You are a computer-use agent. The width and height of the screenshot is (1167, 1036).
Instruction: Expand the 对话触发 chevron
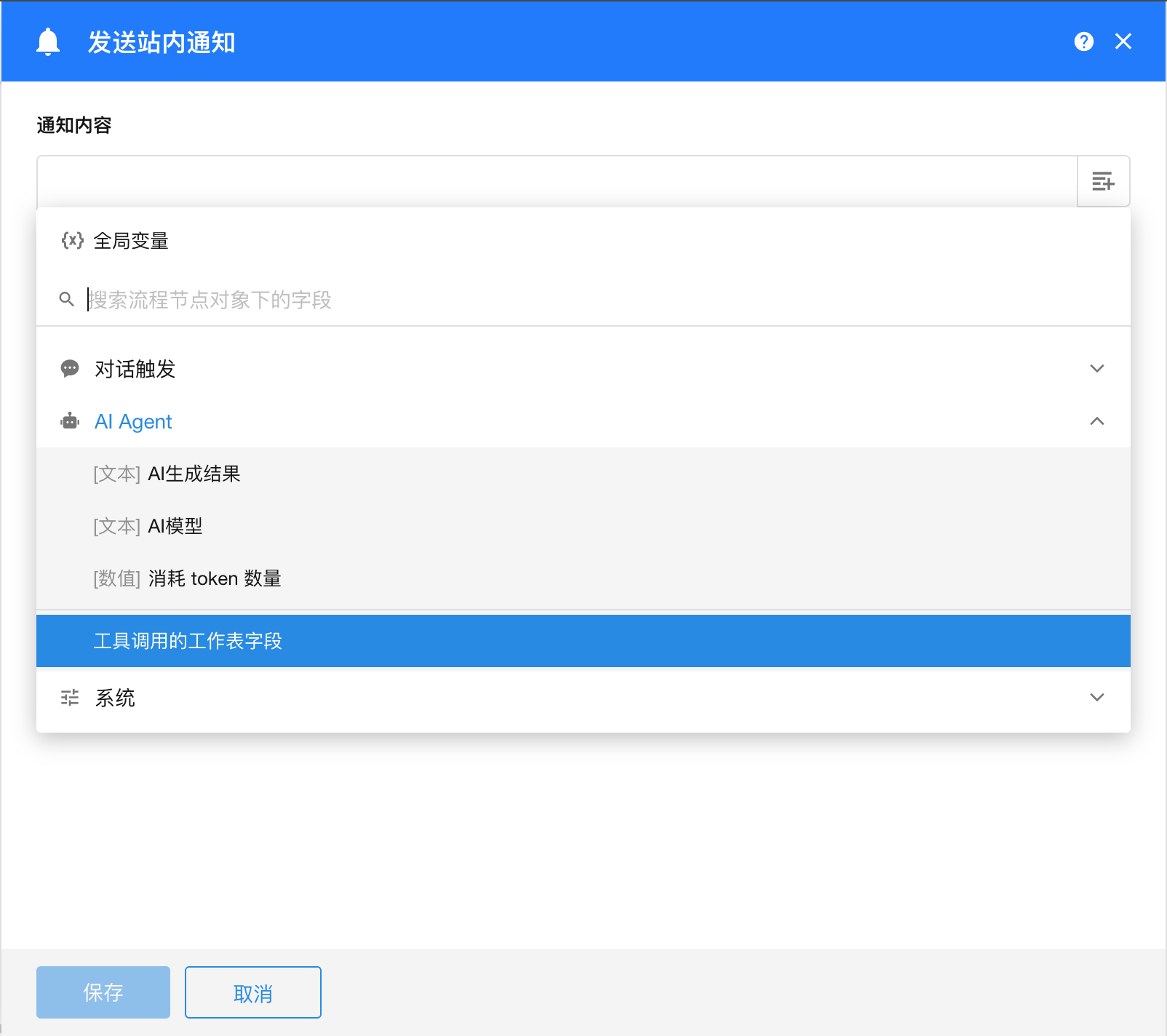click(x=1096, y=369)
